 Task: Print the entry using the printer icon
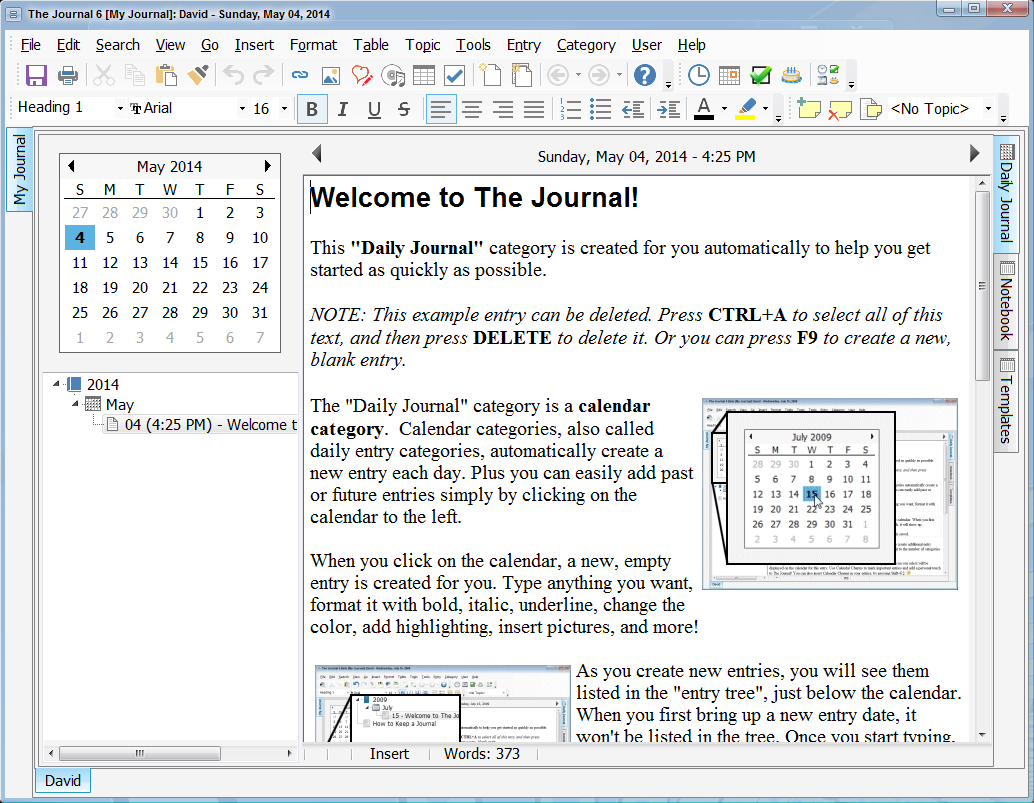point(68,75)
